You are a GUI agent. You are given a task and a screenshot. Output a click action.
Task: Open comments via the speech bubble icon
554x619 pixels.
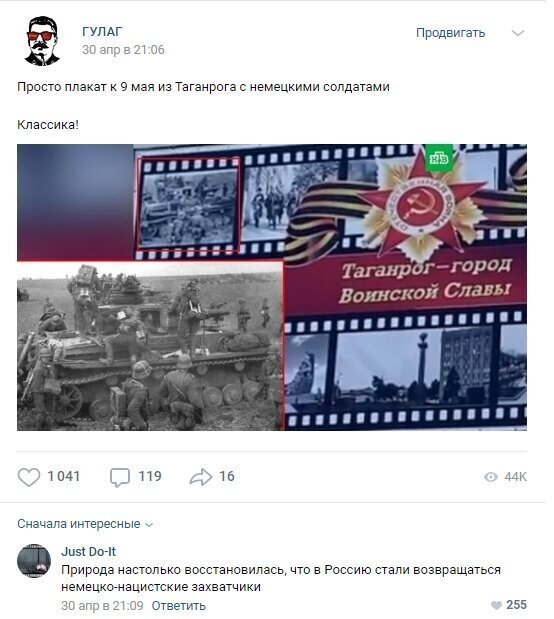[120, 477]
